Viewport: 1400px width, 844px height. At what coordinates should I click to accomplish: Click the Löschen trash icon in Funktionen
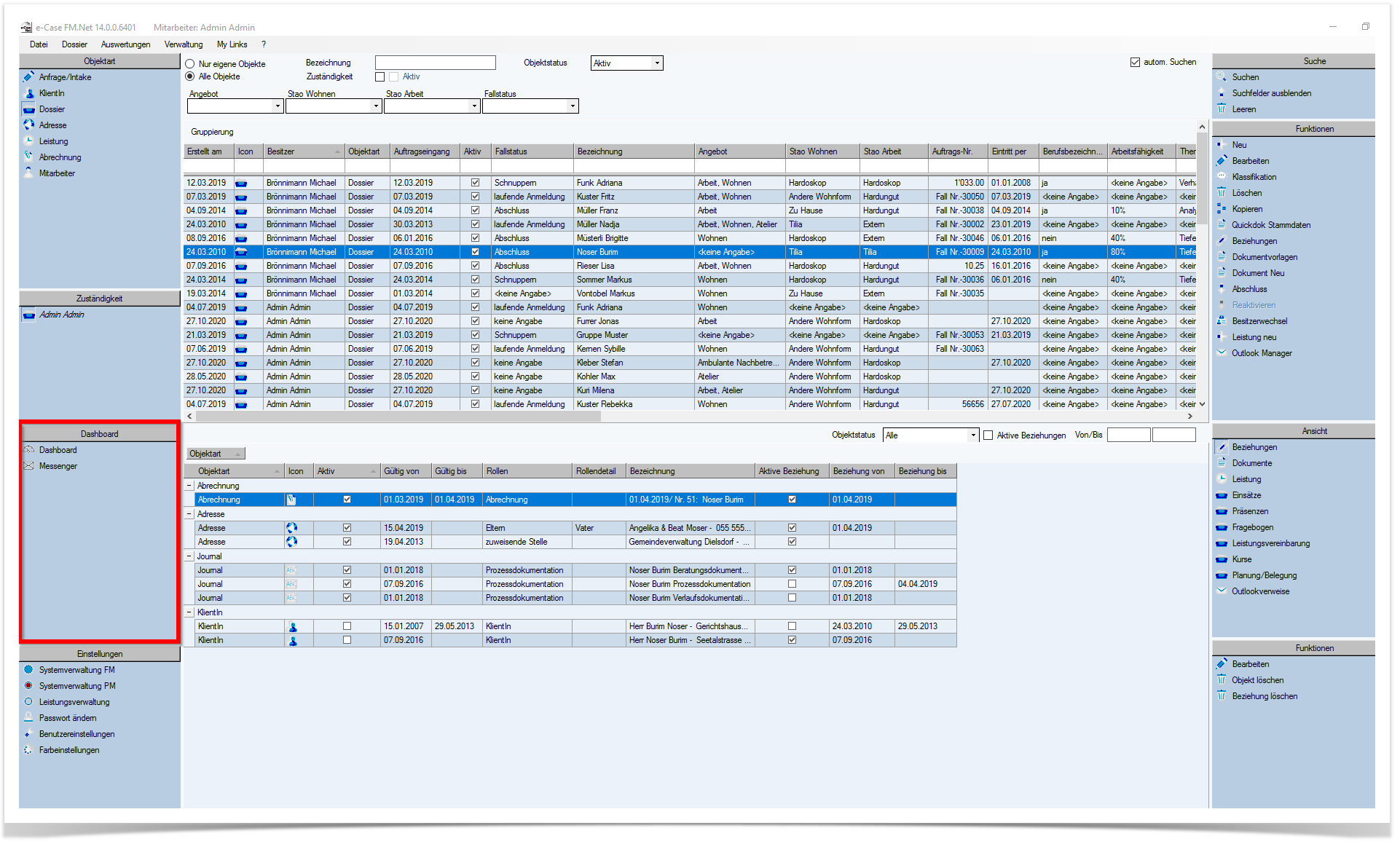coord(1222,193)
